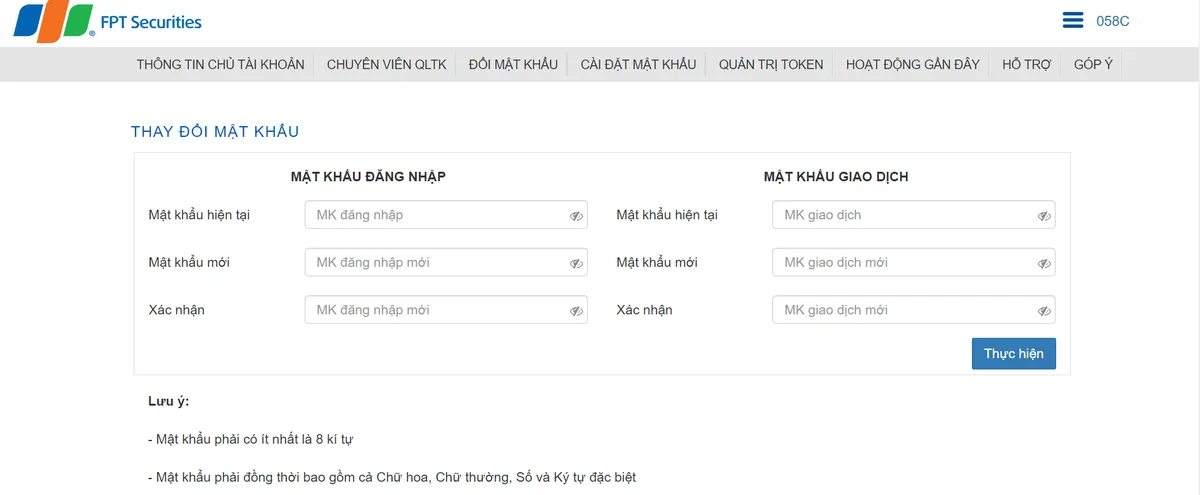
Task: Click account number 058C
Action: [1113, 21]
